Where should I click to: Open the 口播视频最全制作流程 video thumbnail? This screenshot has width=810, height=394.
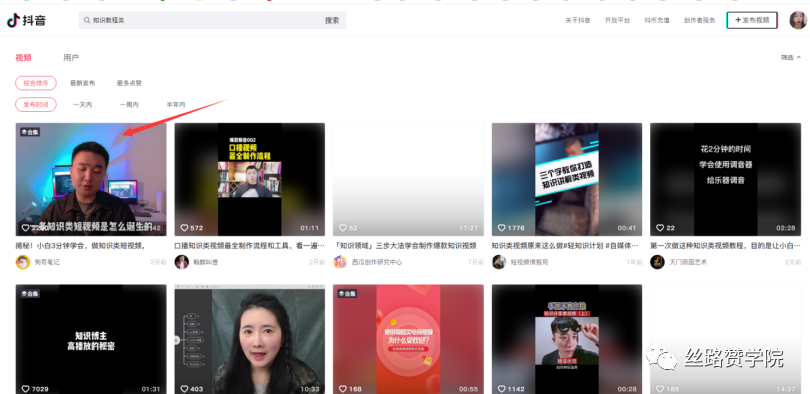[x=250, y=179]
